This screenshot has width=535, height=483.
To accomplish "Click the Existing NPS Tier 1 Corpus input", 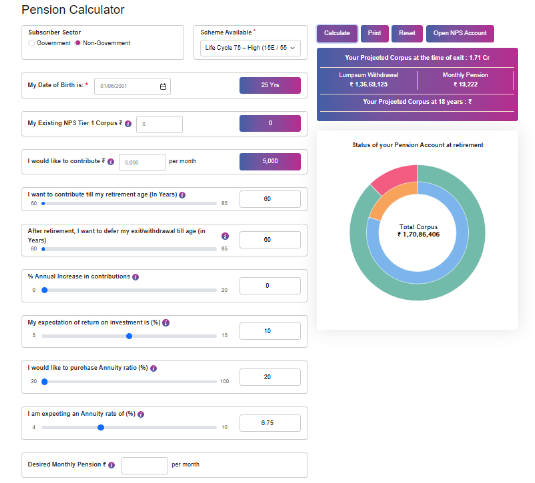I will [x=159, y=124].
